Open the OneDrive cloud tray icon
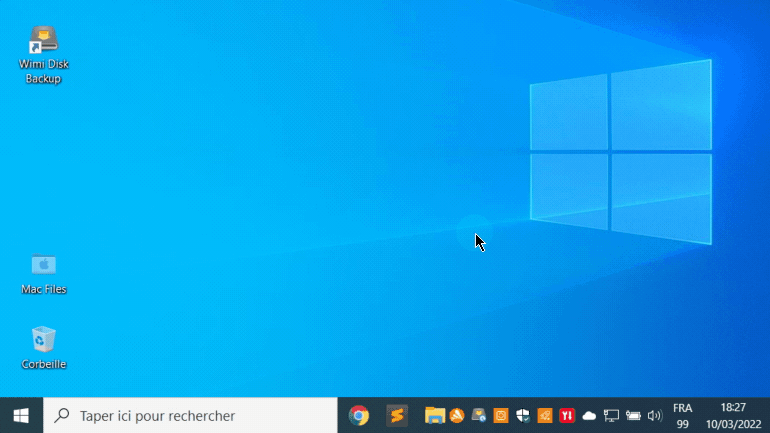770x433 pixels. (x=589, y=416)
